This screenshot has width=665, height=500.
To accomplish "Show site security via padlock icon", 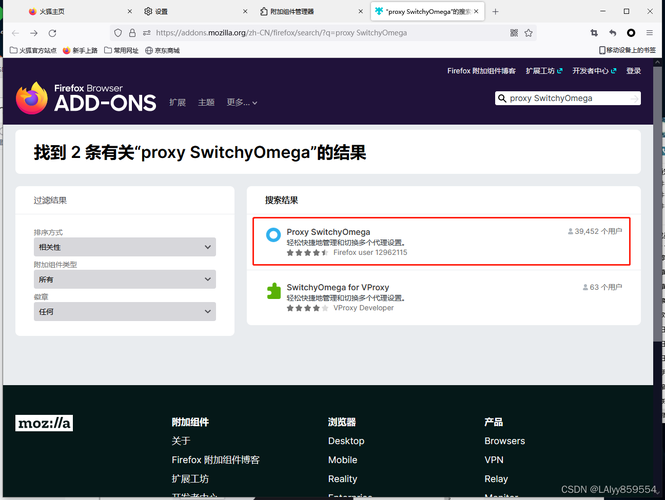I will tap(133, 33).
